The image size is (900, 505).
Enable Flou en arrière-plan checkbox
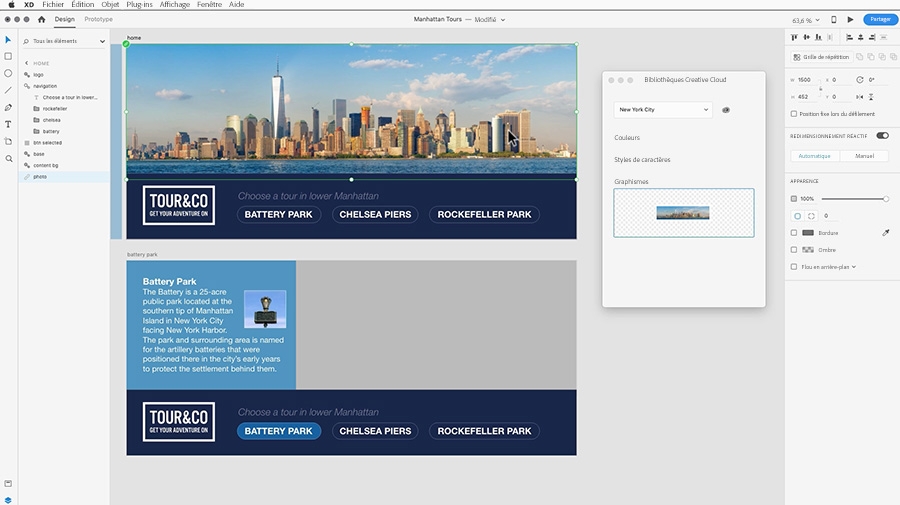coord(794,267)
